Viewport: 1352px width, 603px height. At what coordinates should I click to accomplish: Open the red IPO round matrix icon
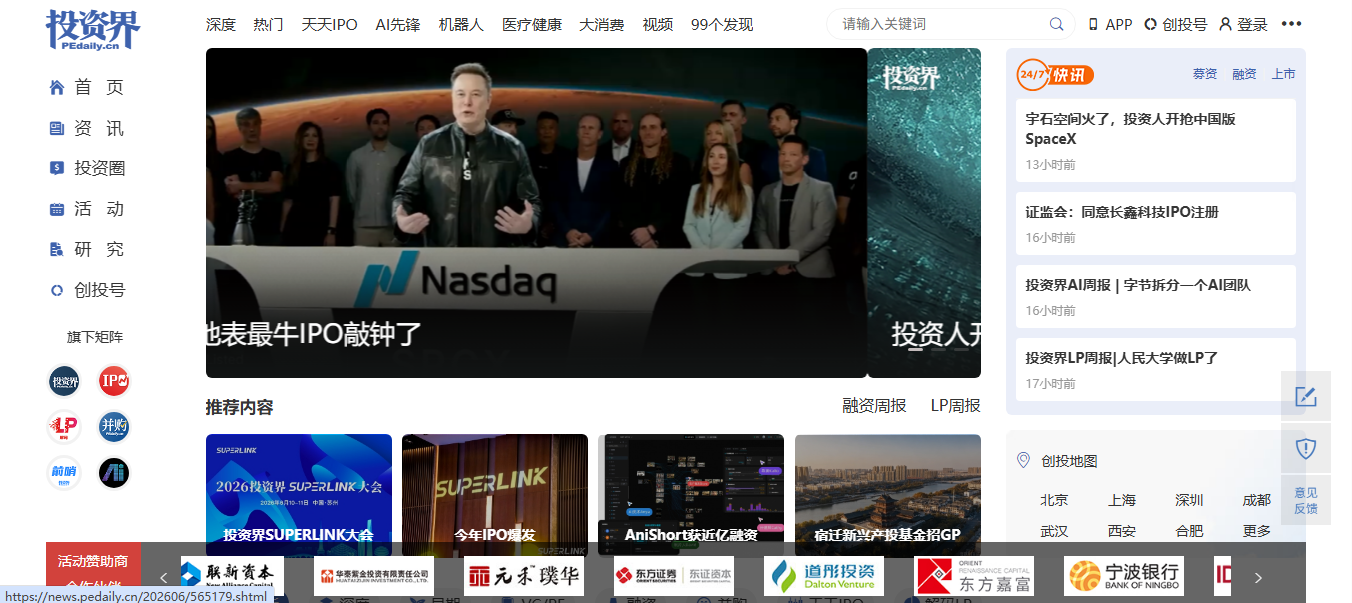114,381
